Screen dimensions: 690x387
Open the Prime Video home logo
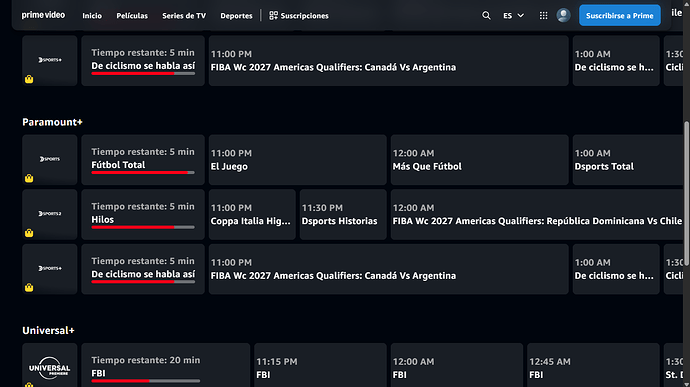(x=43, y=15)
